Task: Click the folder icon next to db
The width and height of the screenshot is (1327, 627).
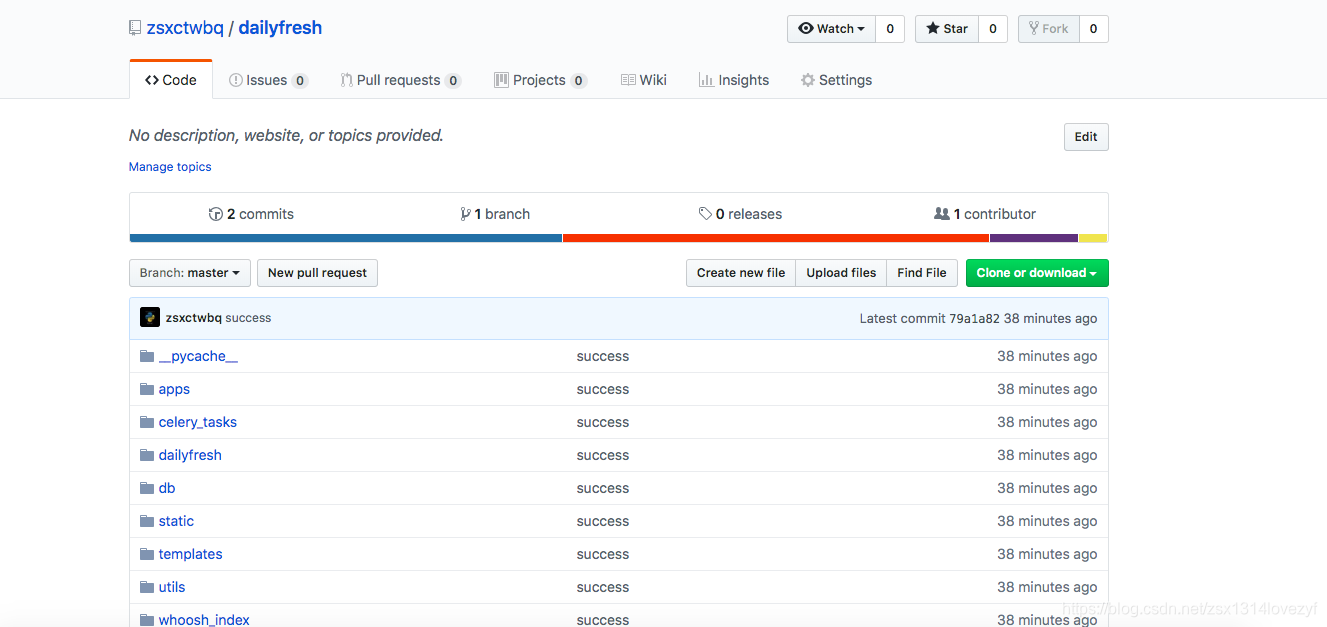Action: (x=147, y=488)
